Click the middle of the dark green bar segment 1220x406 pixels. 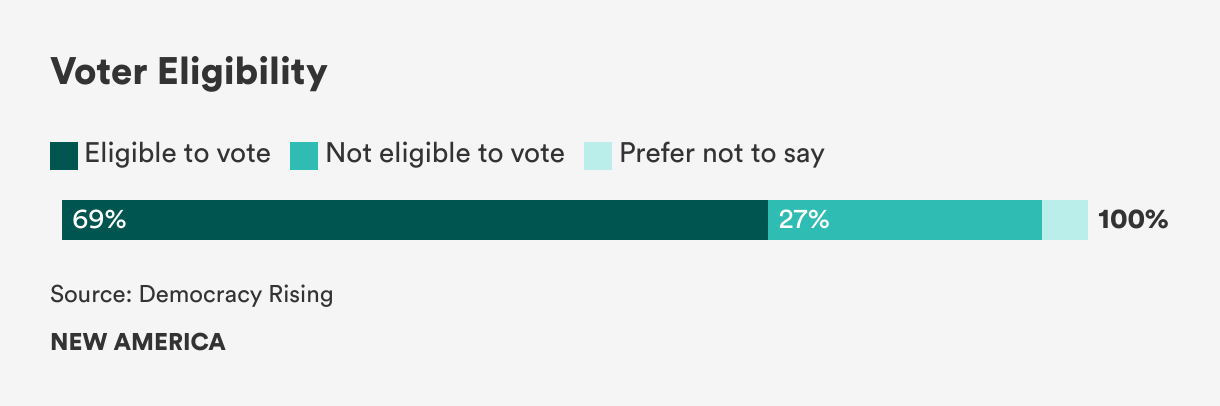(x=415, y=220)
